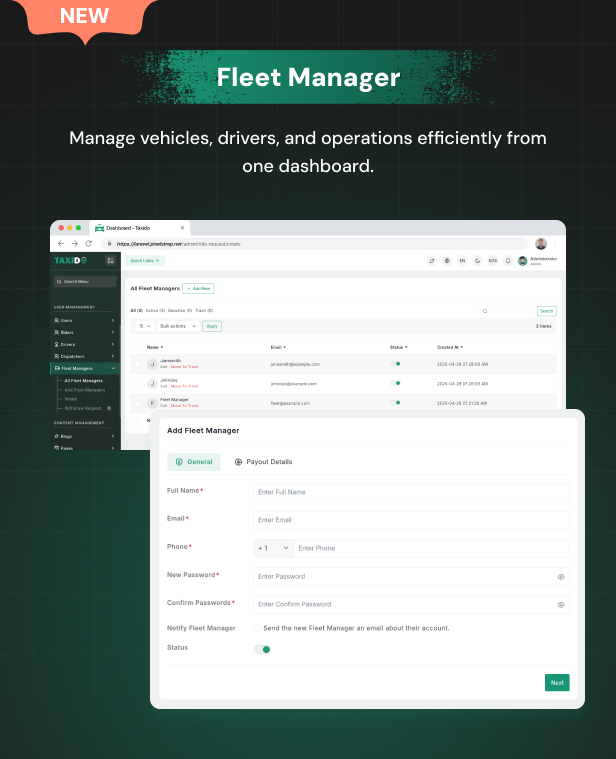Click the Janesmith J avatar
Image resolution: width=616 pixels, height=759 pixels.
152,364
